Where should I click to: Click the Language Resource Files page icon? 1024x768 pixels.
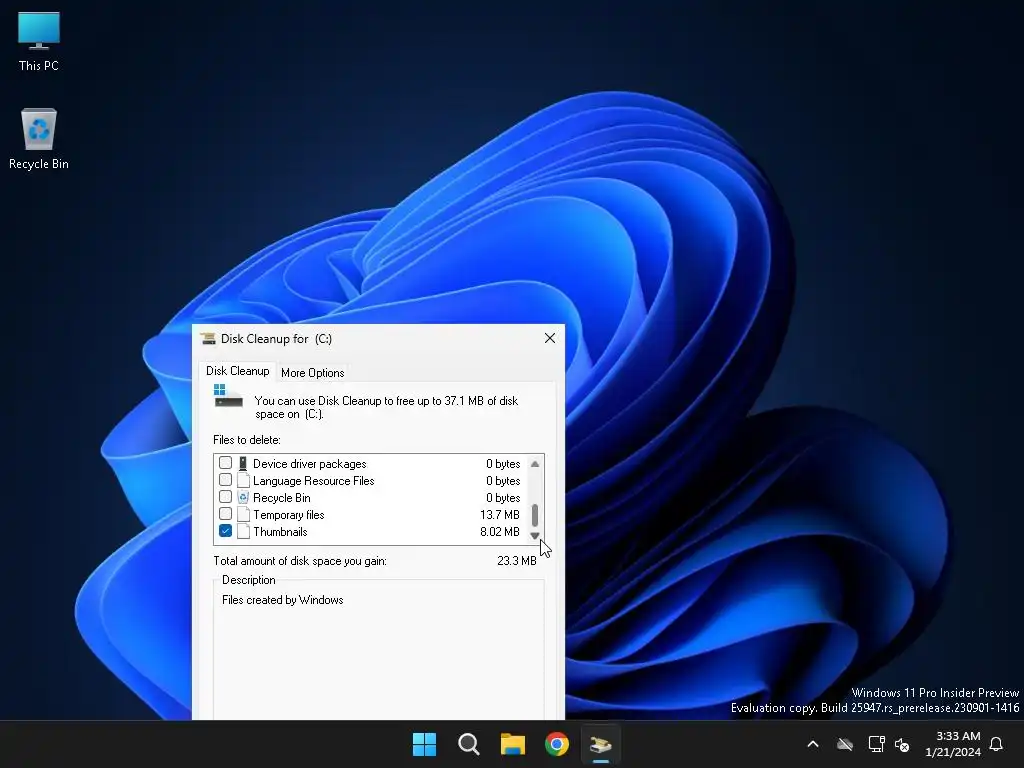coord(243,481)
